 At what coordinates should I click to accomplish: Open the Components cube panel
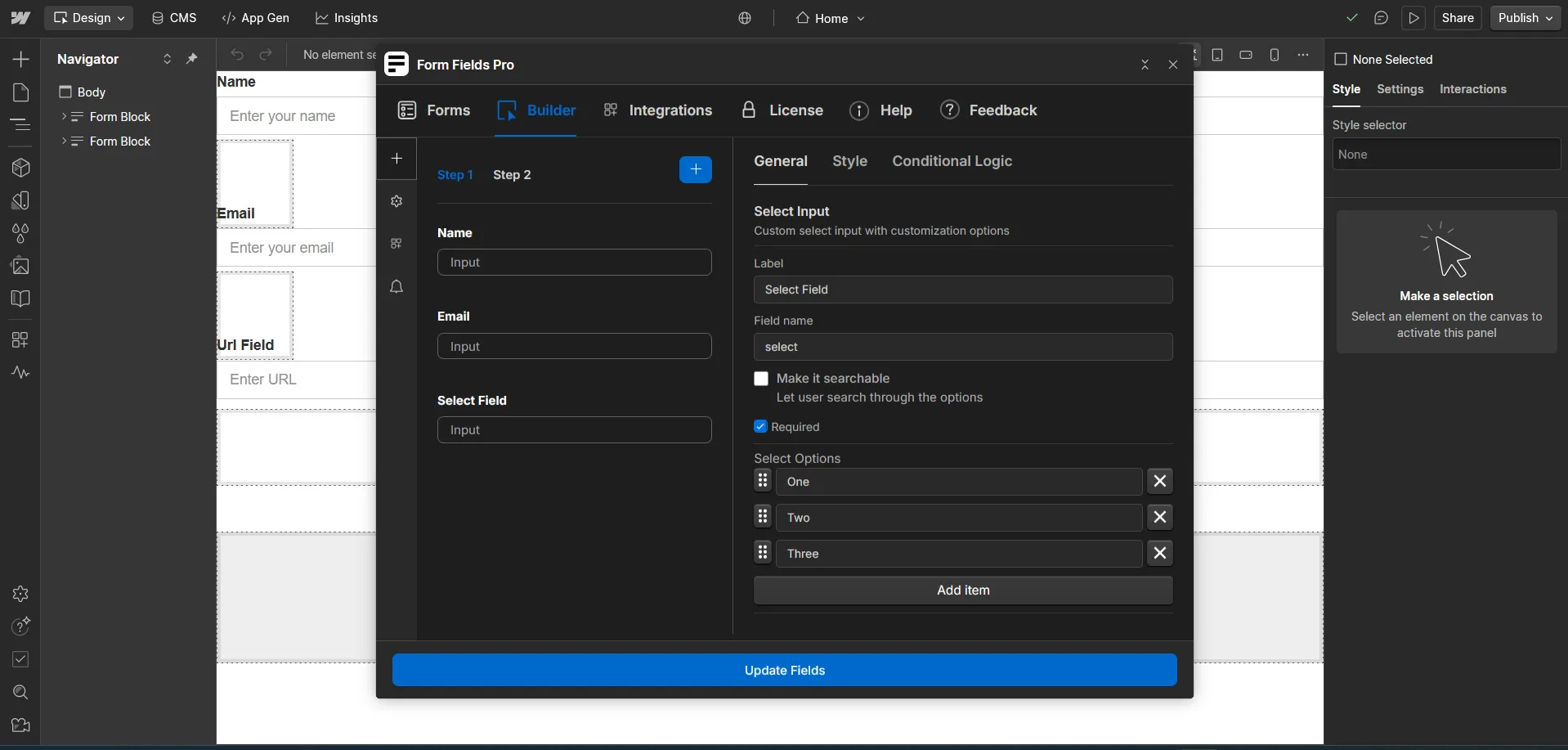point(20,168)
